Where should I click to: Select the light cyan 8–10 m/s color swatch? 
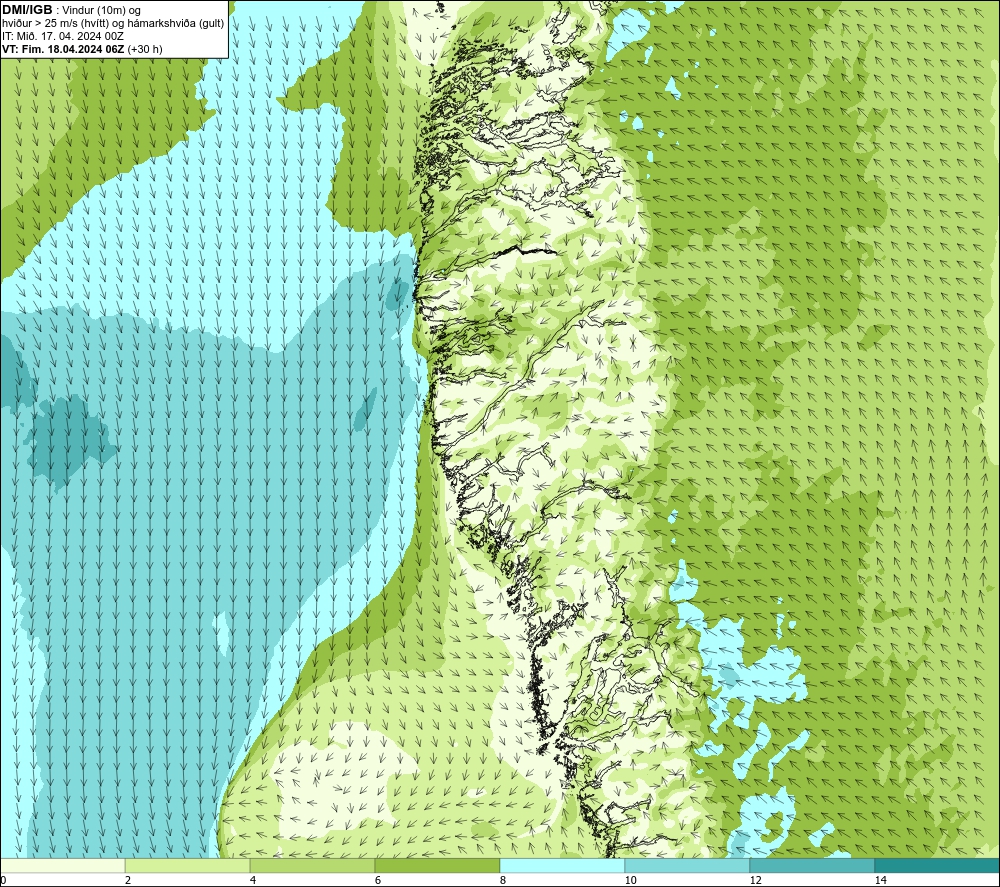(x=562, y=865)
